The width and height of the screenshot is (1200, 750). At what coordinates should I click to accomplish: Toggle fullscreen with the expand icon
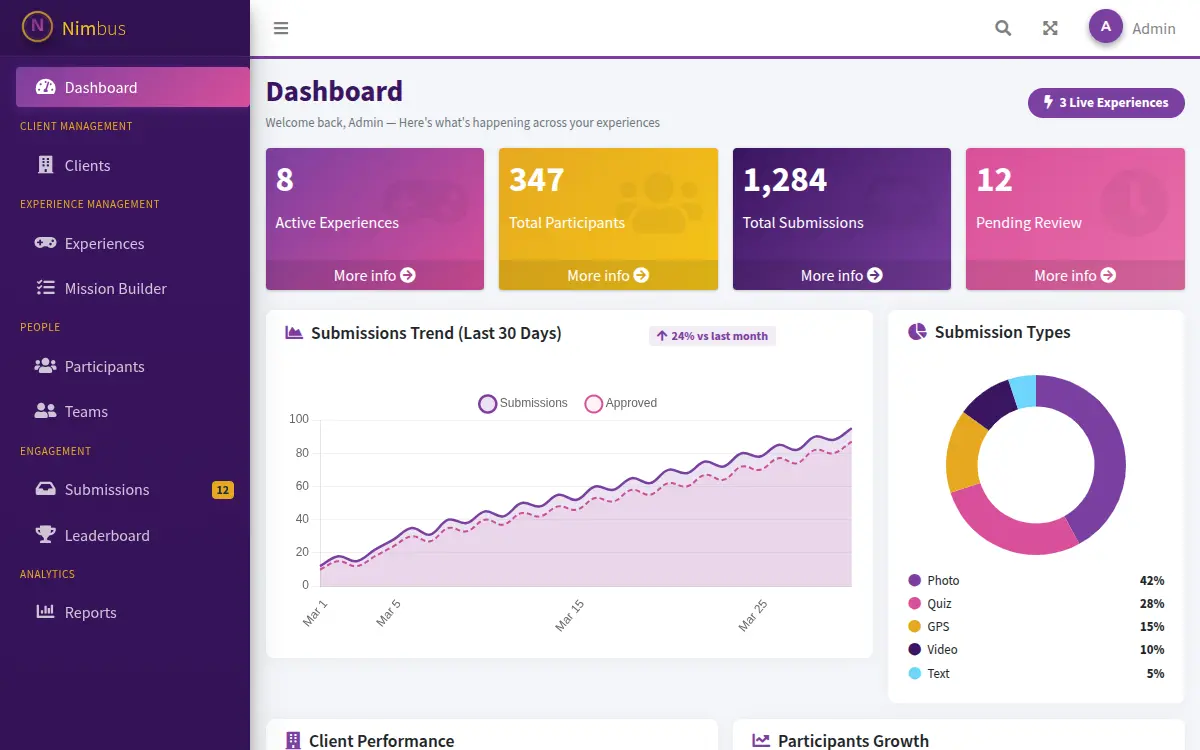point(1050,28)
